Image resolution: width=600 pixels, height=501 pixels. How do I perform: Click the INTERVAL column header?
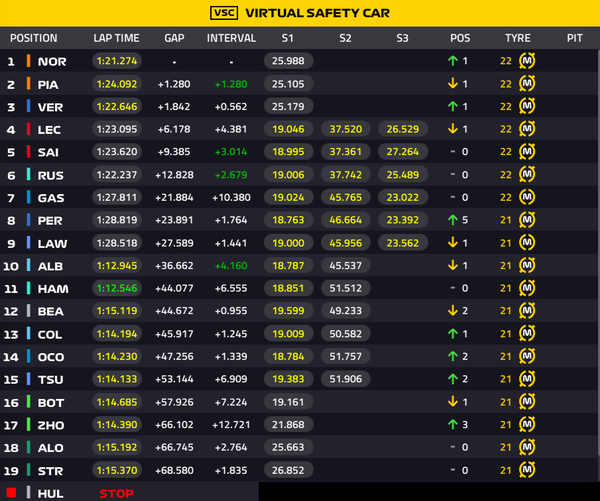tap(231, 38)
